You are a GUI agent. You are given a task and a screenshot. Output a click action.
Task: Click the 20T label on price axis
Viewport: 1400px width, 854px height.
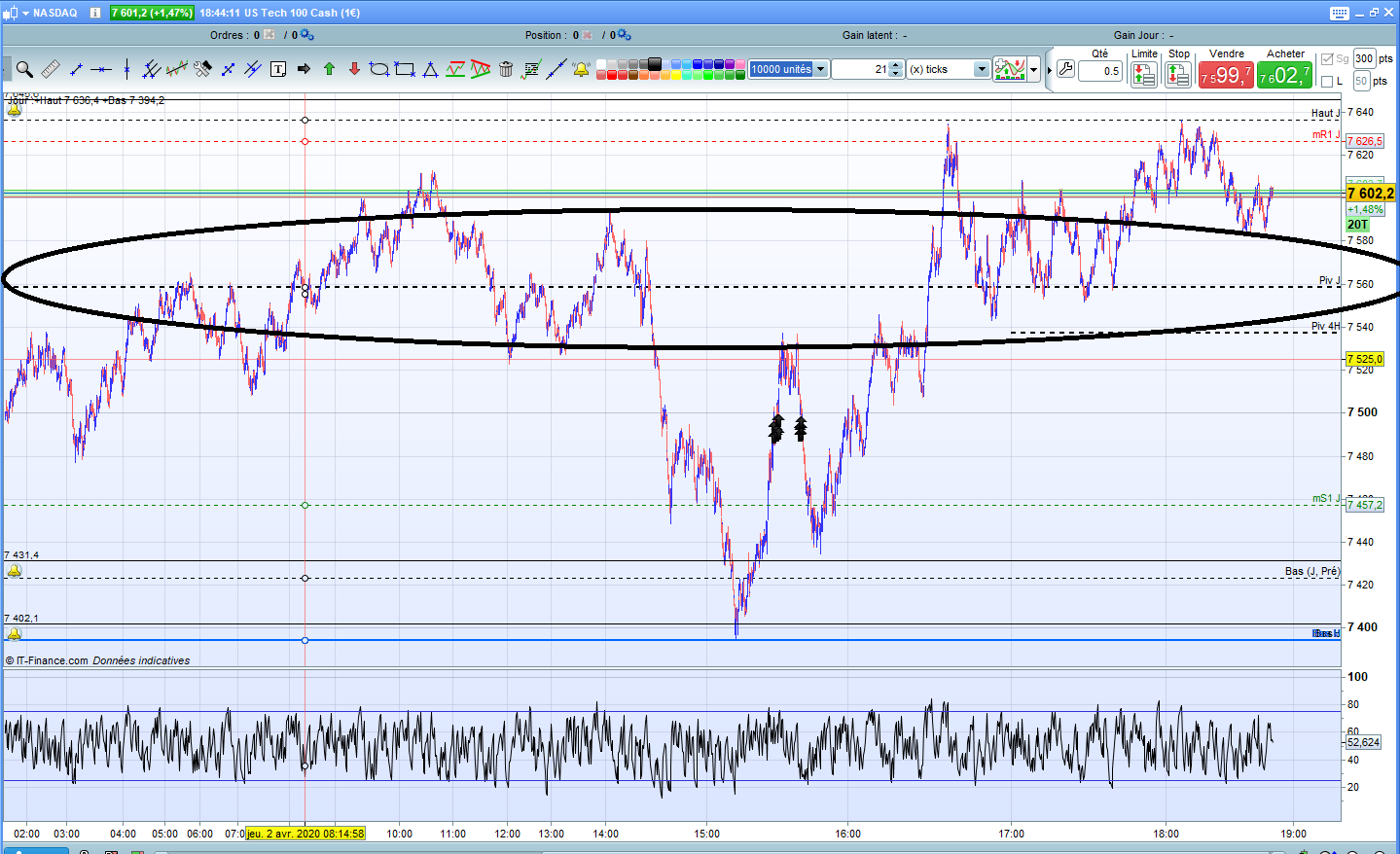(x=1357, y=225)
